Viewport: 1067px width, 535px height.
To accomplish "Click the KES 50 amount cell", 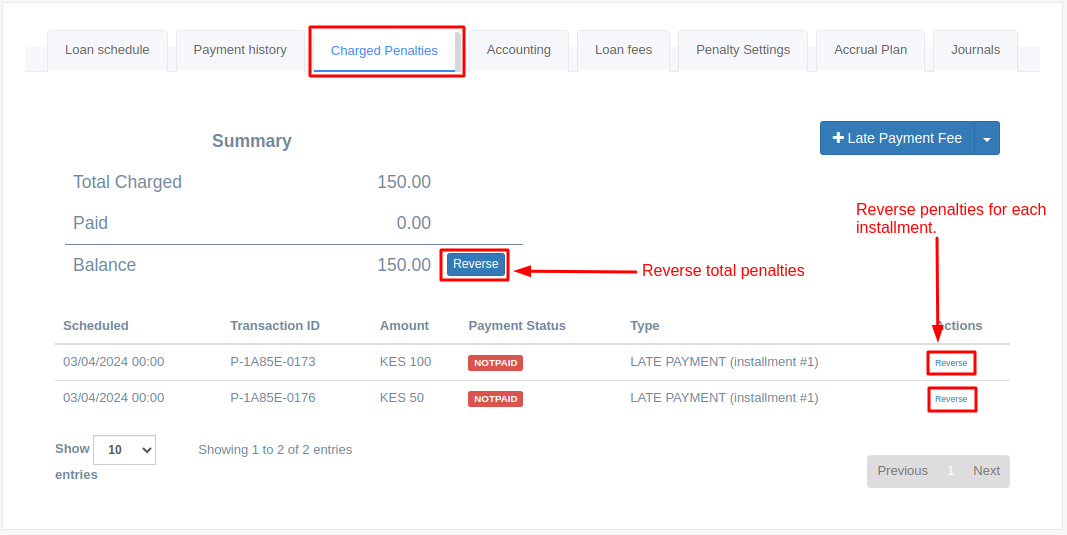I will (x=401, y=398).
